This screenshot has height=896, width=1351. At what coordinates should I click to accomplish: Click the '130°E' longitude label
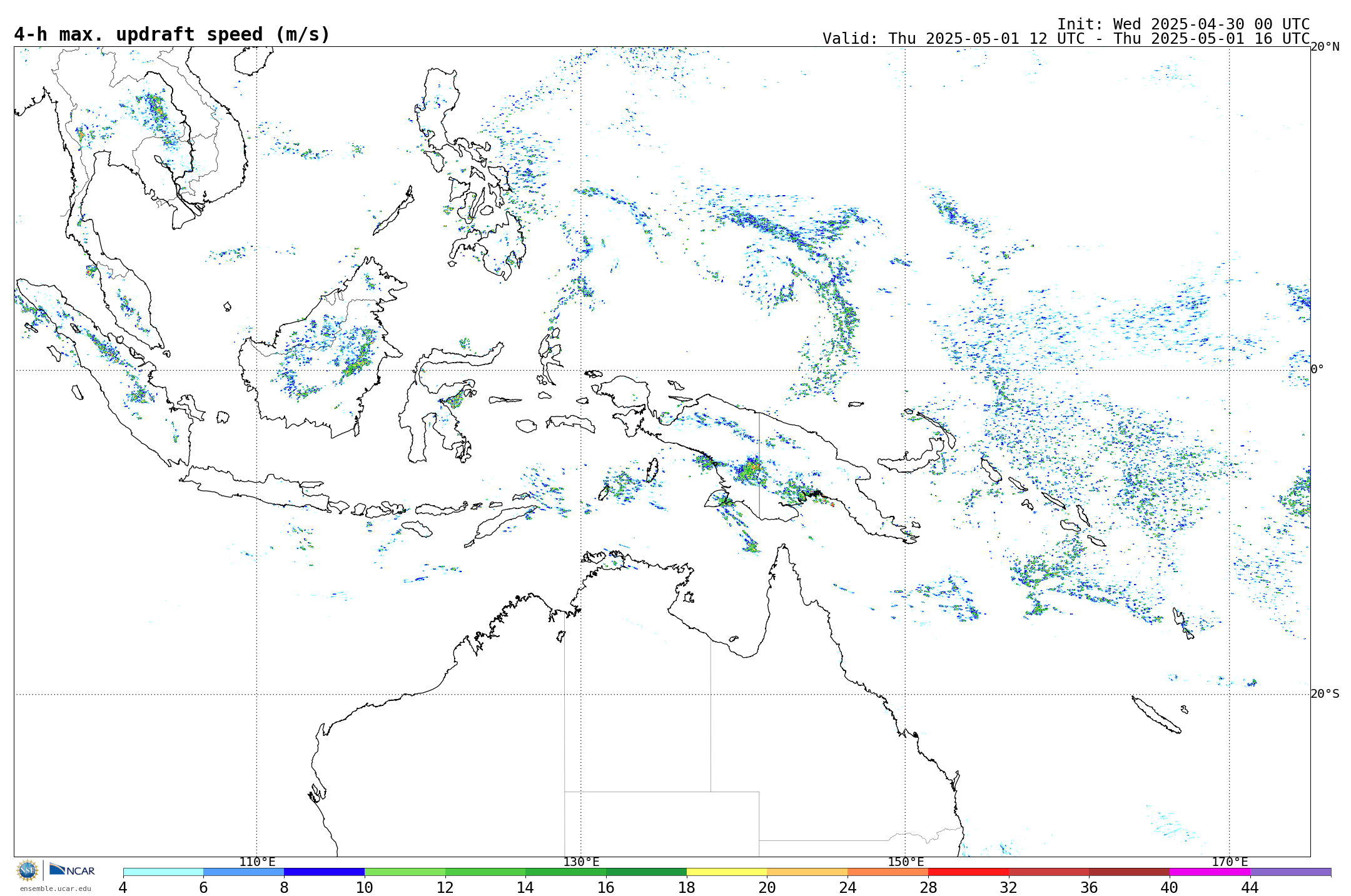582,862
